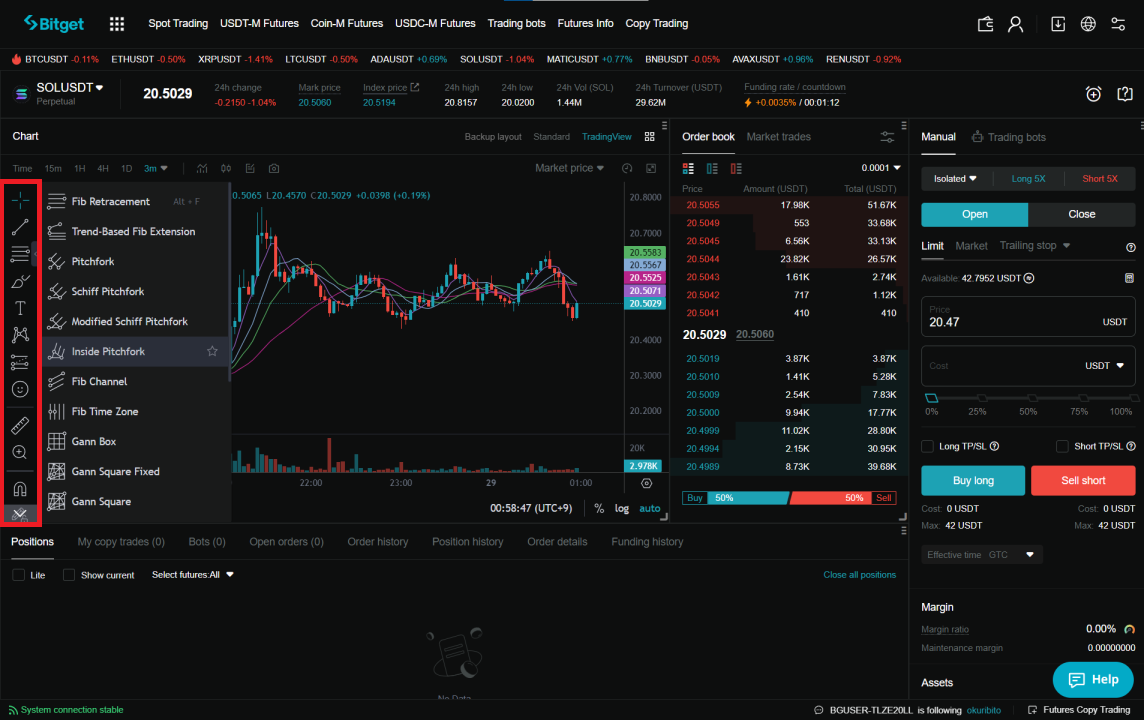Check the Show current checkbox

(x=69, y=575)
